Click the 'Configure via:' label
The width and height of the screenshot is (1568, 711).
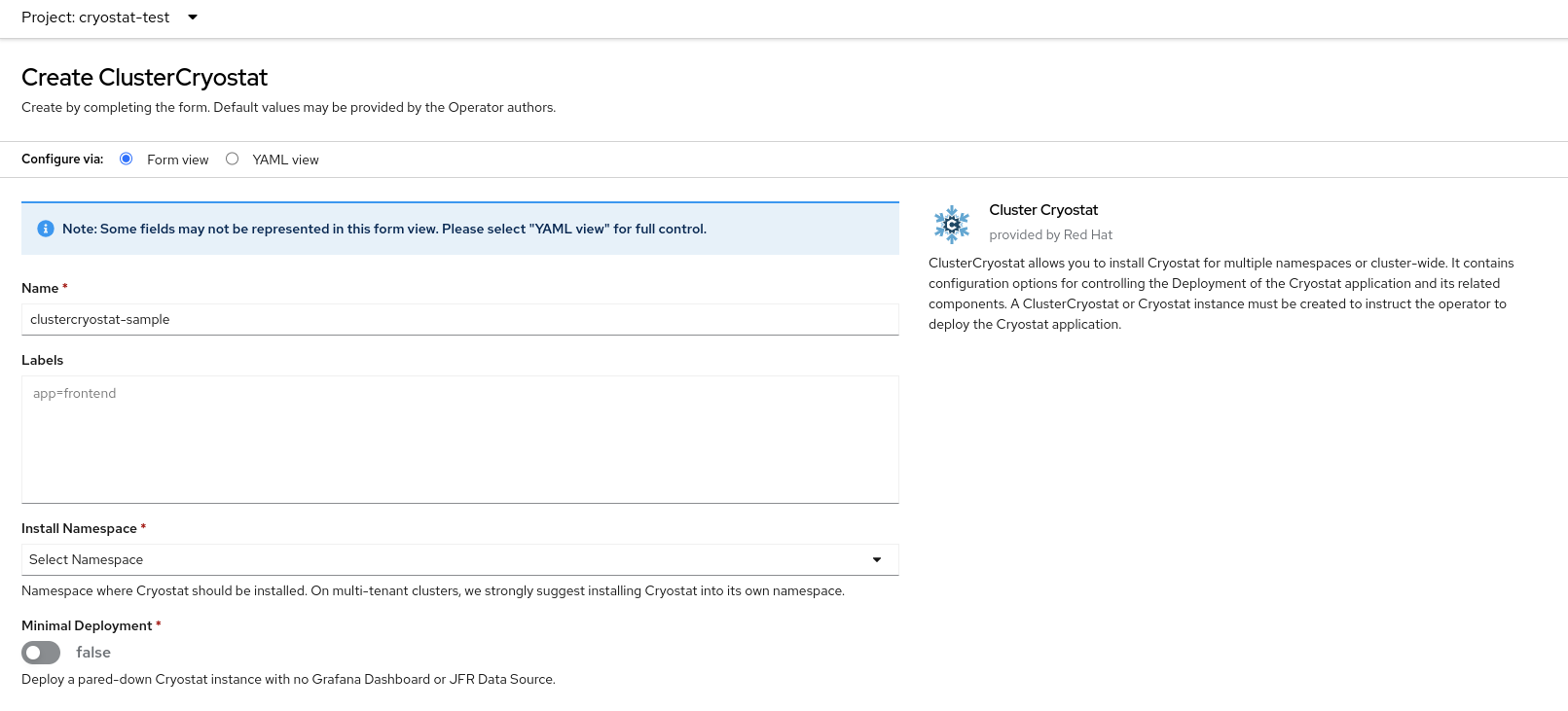pyautogui.click(x=62, y=159)
